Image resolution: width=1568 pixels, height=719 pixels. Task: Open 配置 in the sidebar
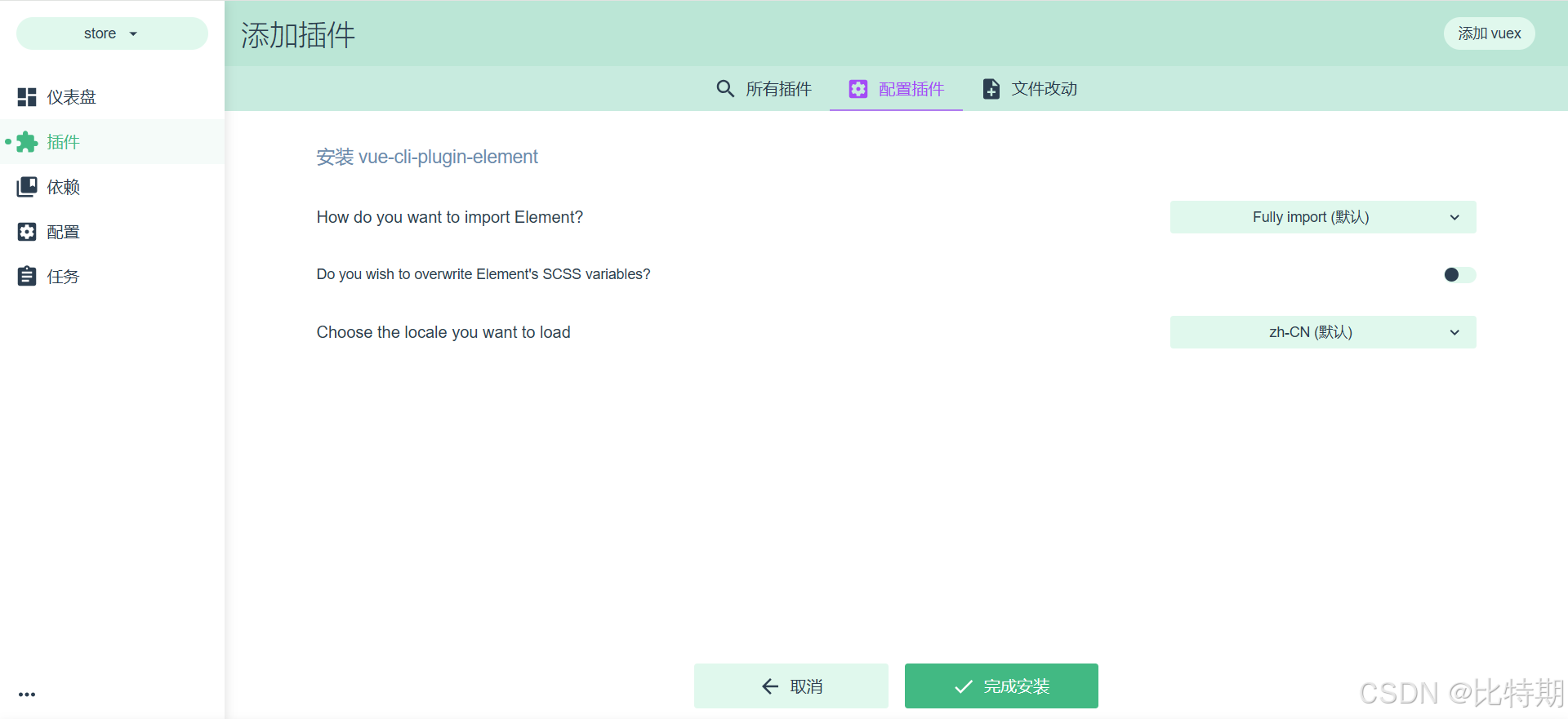pos(112,232)
